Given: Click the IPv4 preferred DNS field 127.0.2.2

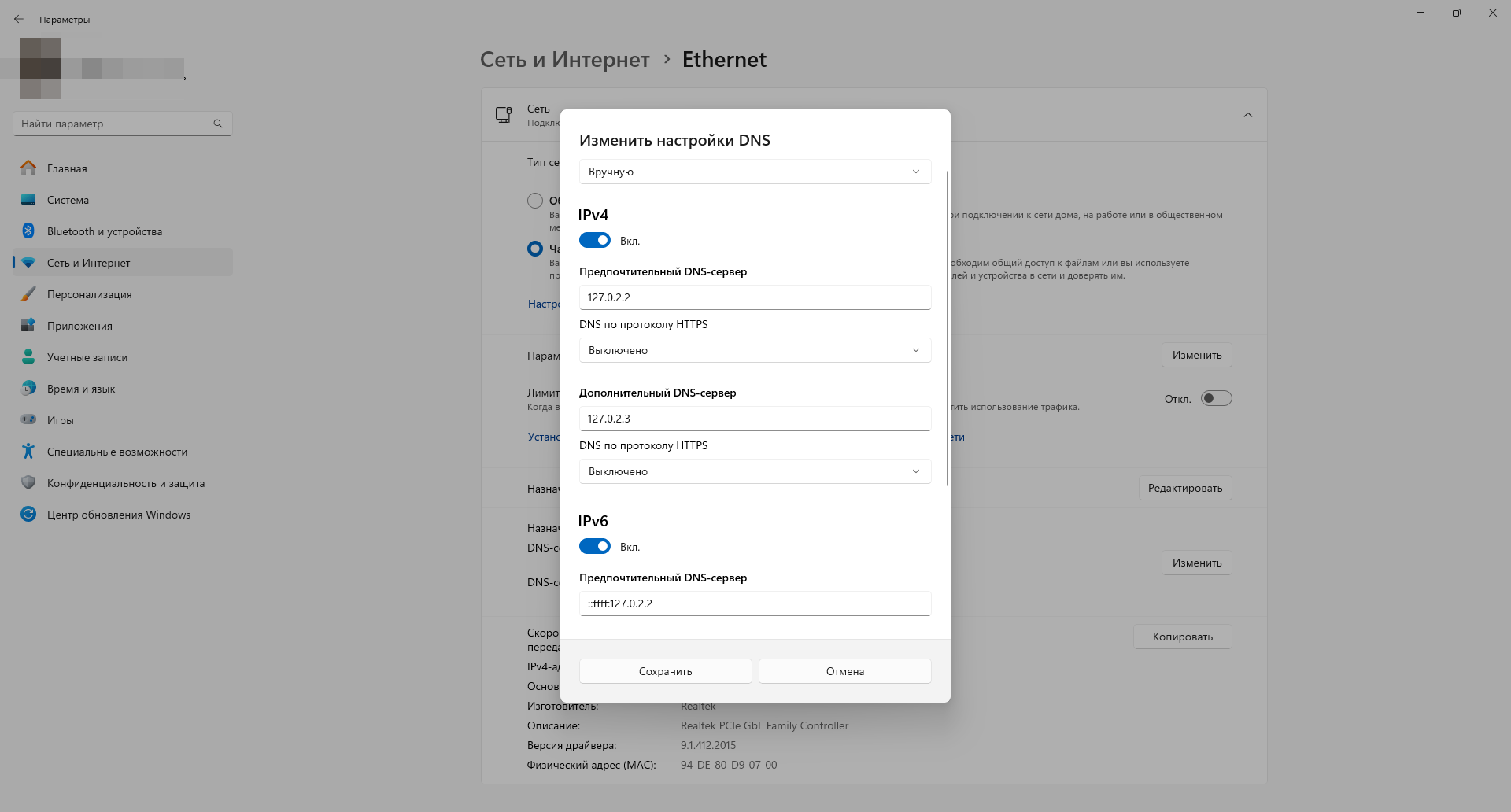Looking at the screenshot, I should point(755,297).
